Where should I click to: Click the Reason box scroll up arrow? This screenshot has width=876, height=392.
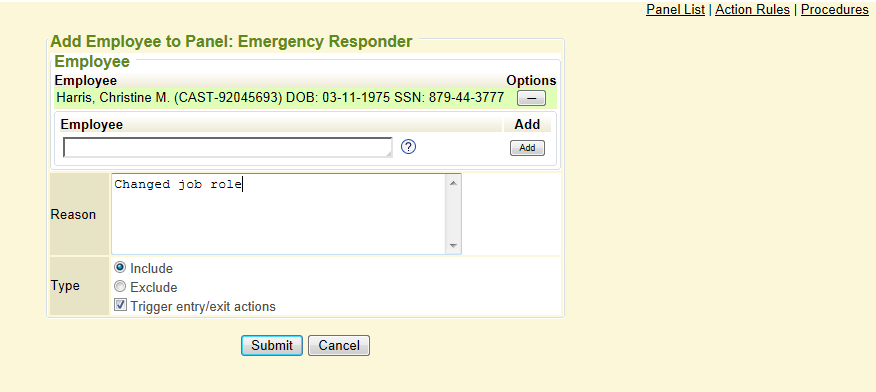coord(453,183)
